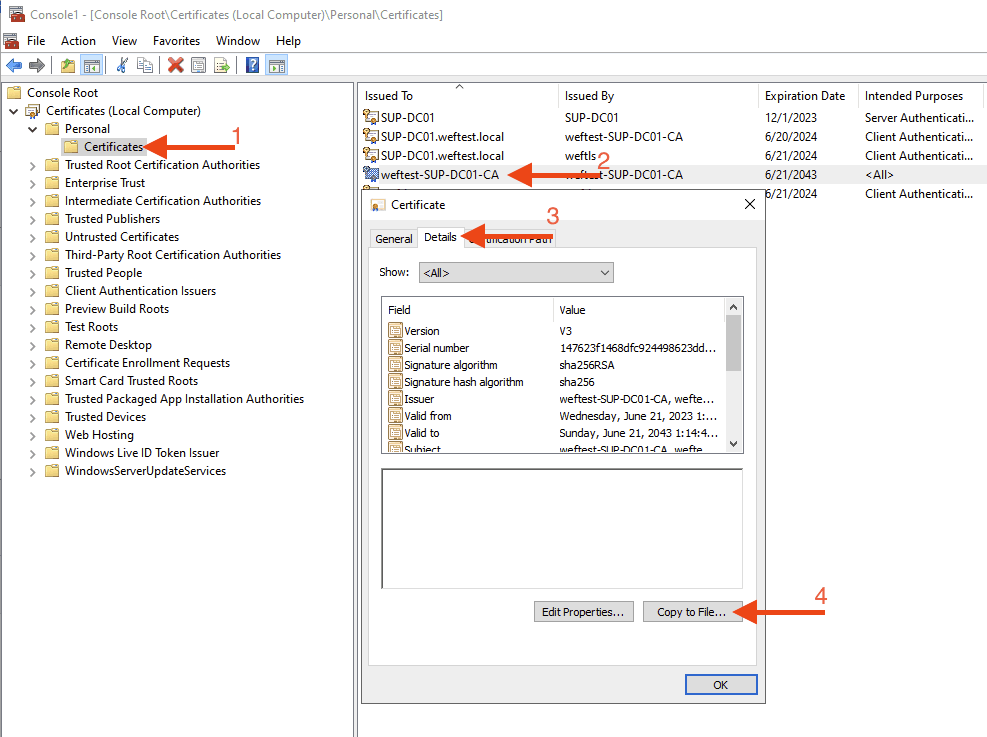This screenshot has width=987, height=737.
Task: Click the console document icon left of File
Action: [x=11, y=41]
